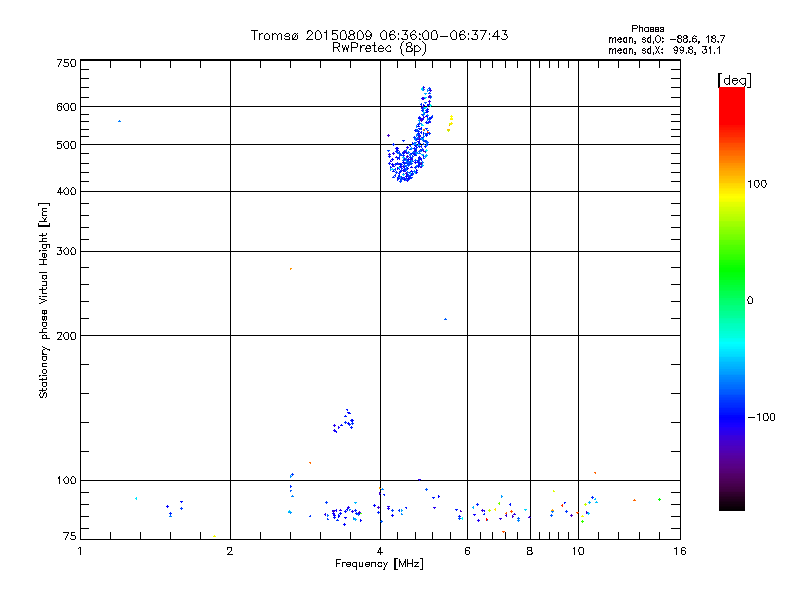The image size is (800, 600).
Task: Click the isolated blue point near 570 km at left
Action: coord(119,121)
